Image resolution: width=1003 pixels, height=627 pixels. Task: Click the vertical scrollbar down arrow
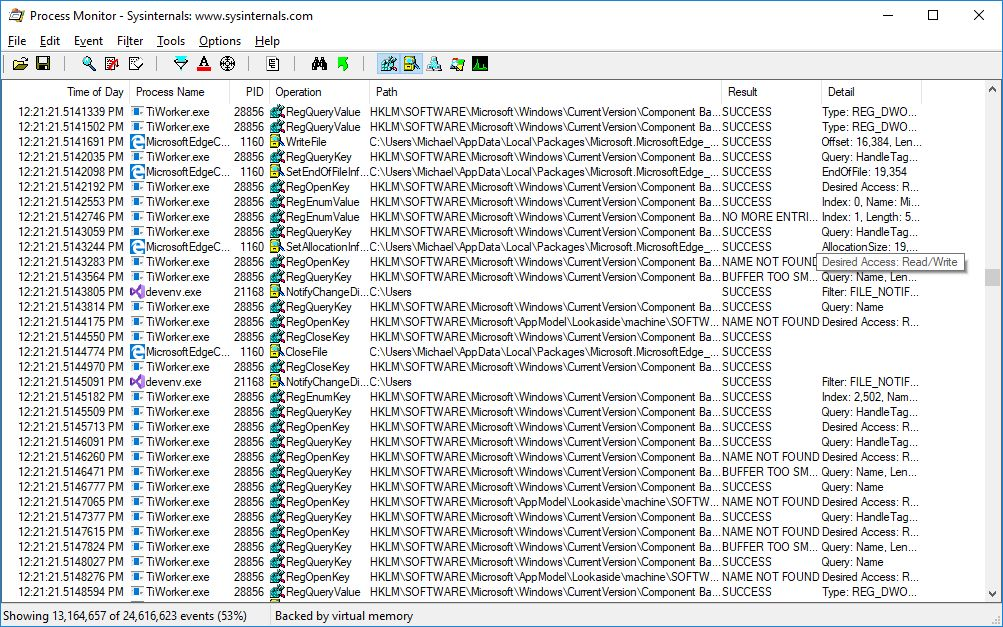coord(992,593)
